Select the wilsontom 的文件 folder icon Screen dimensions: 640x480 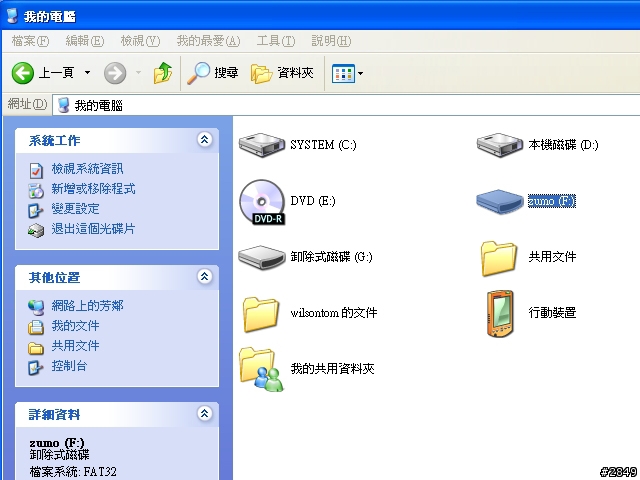click(261, 314)
